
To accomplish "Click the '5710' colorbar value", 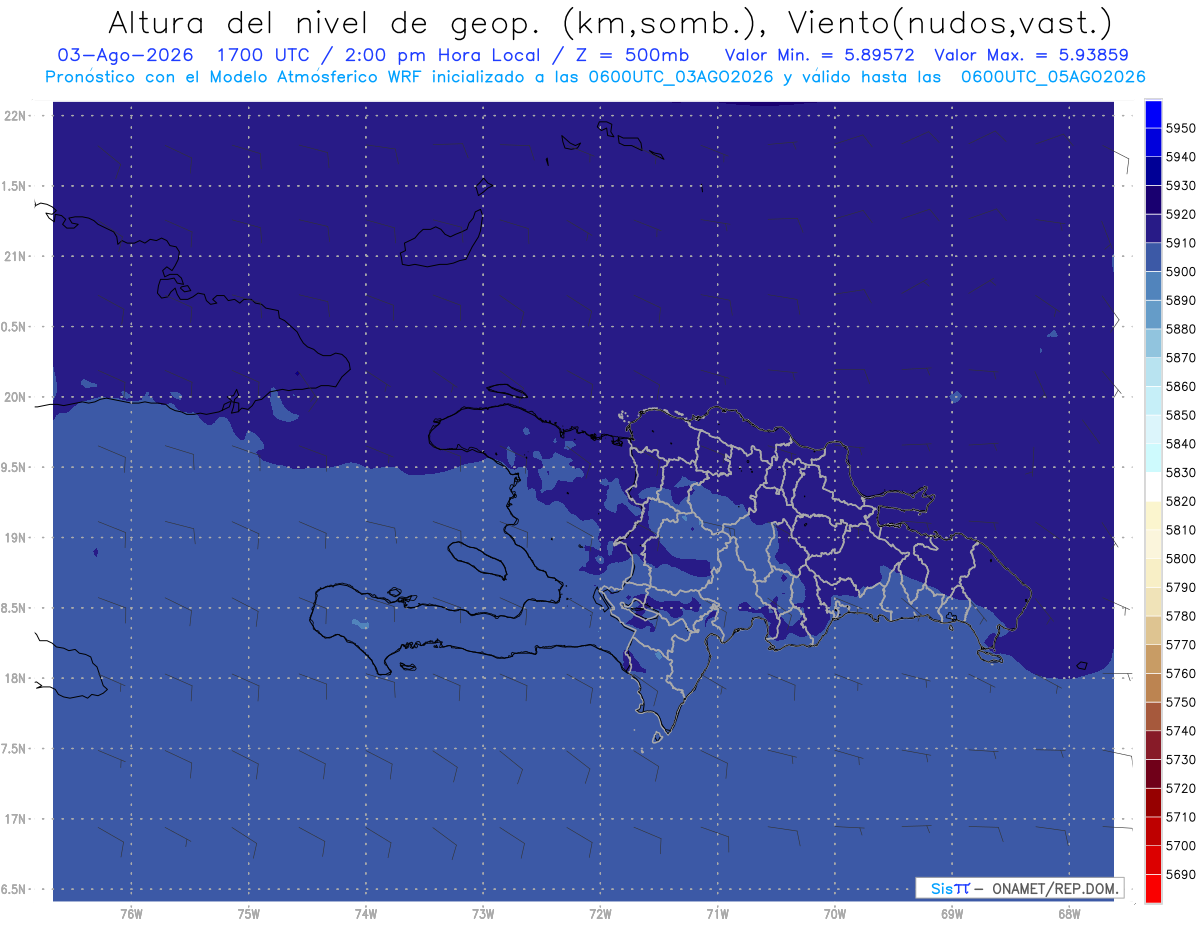I will pos(1180,817).
